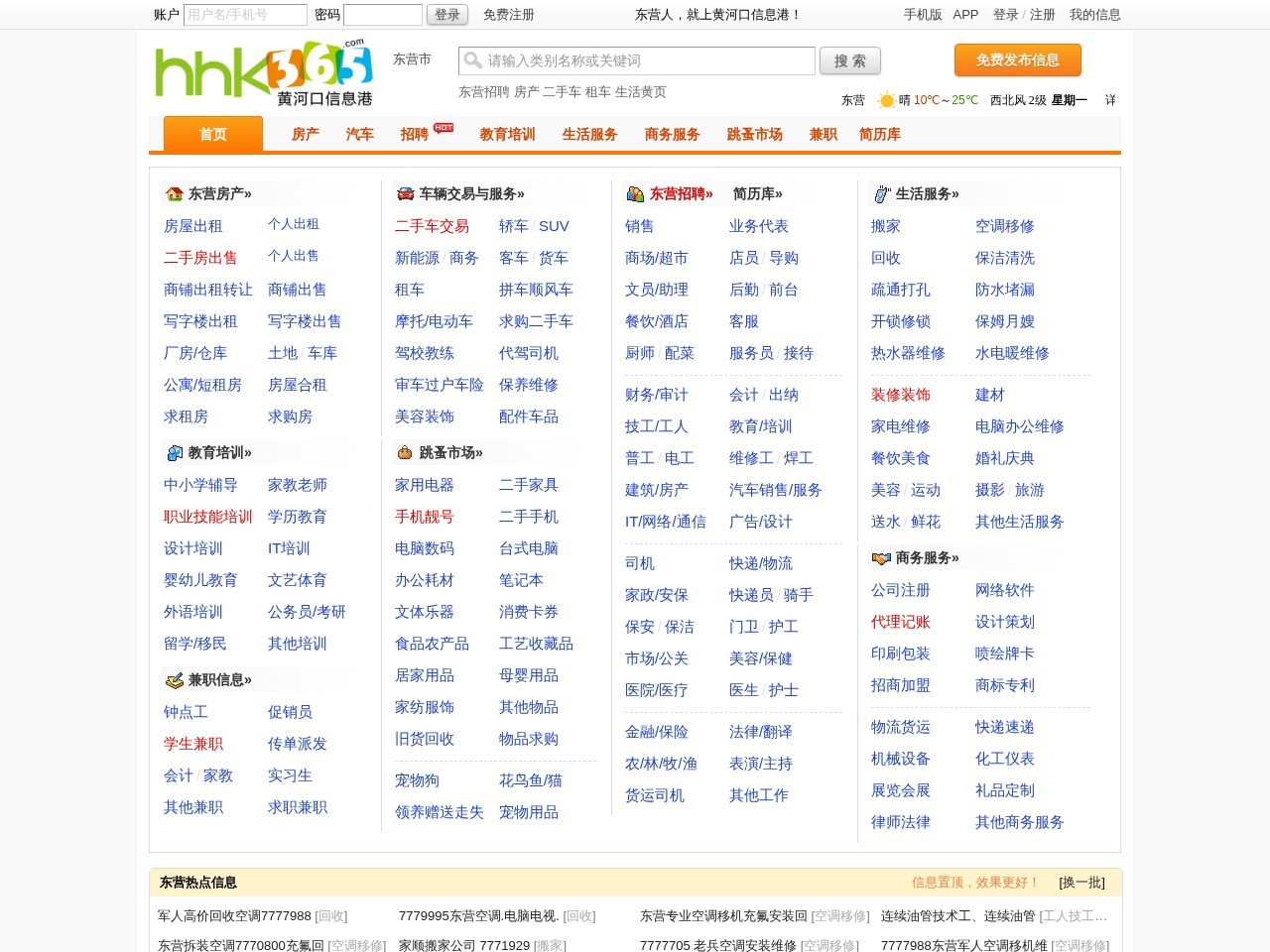This screenshot has height=952, width=1270.
Task: Click the icon beside 教育培训 heading
Action: coord(175,453)
